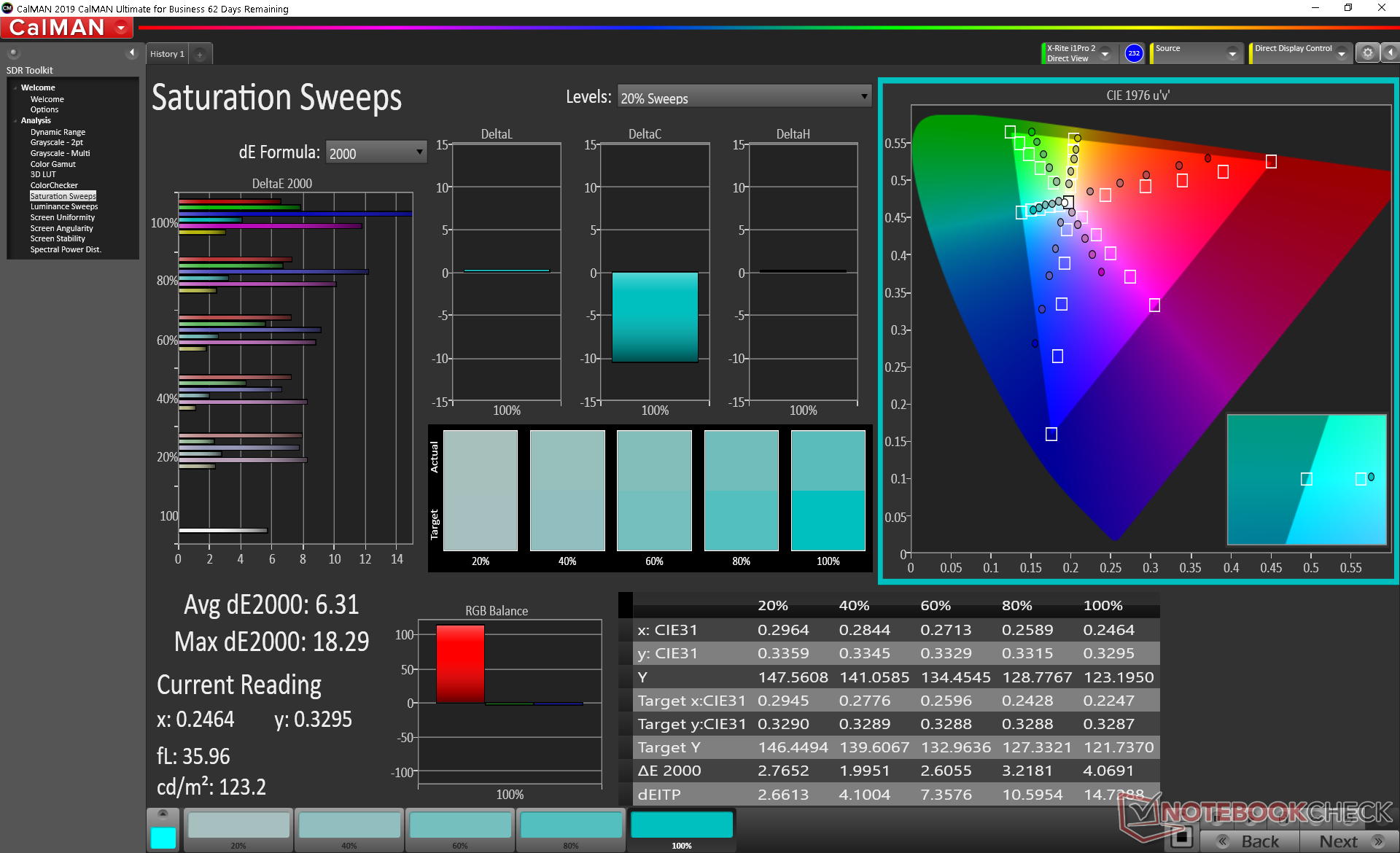1400x853 pixels.
Task: Expand the cyan color selector arrow
Action: pyautogui.click(x=163, y=814)
